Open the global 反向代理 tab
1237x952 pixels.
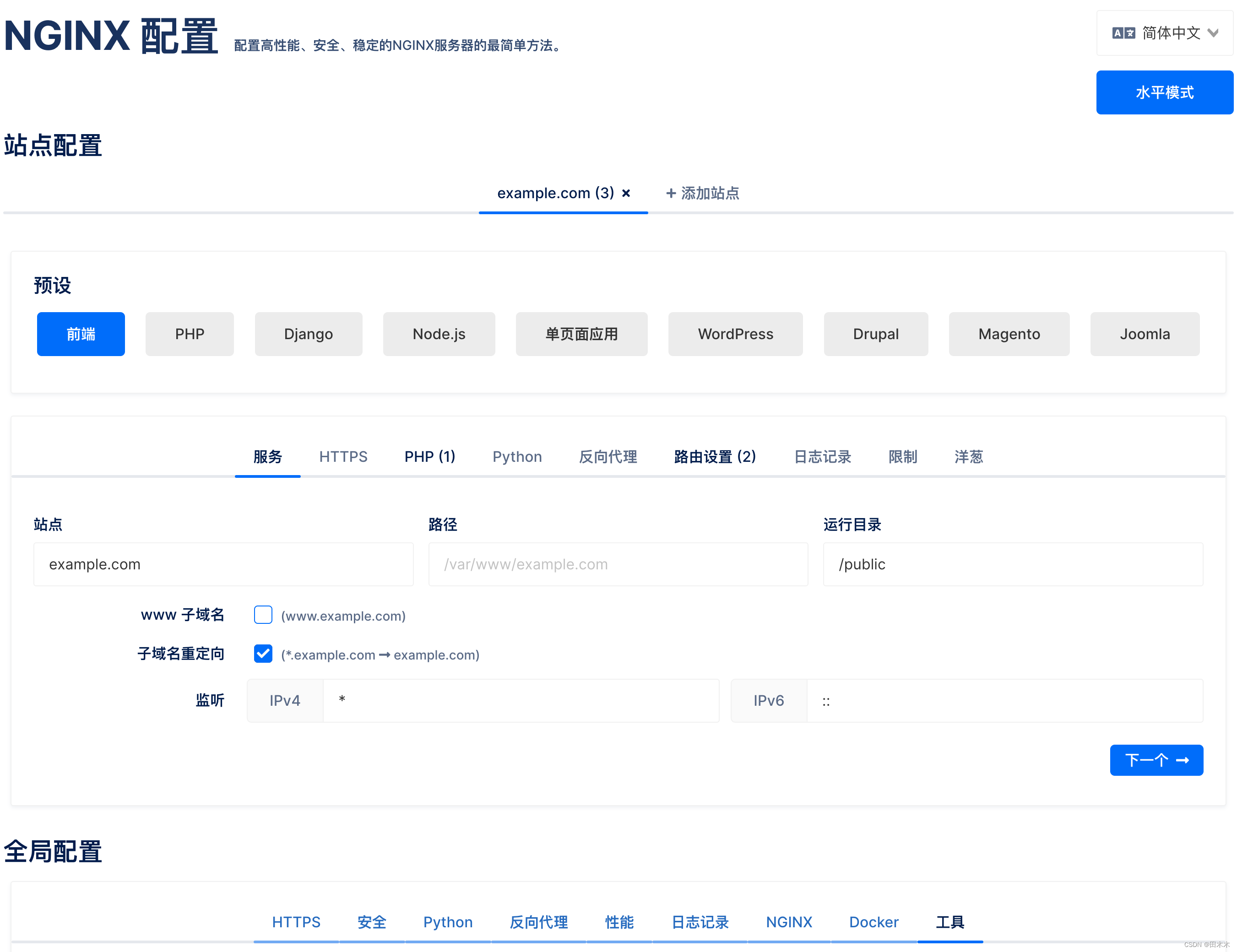tap(539, 923)
